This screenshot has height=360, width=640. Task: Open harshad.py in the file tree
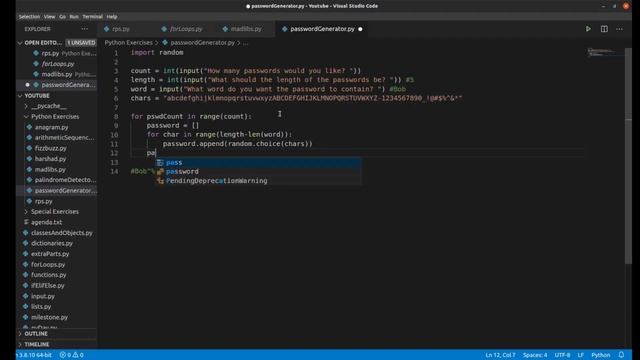[57, 159]
